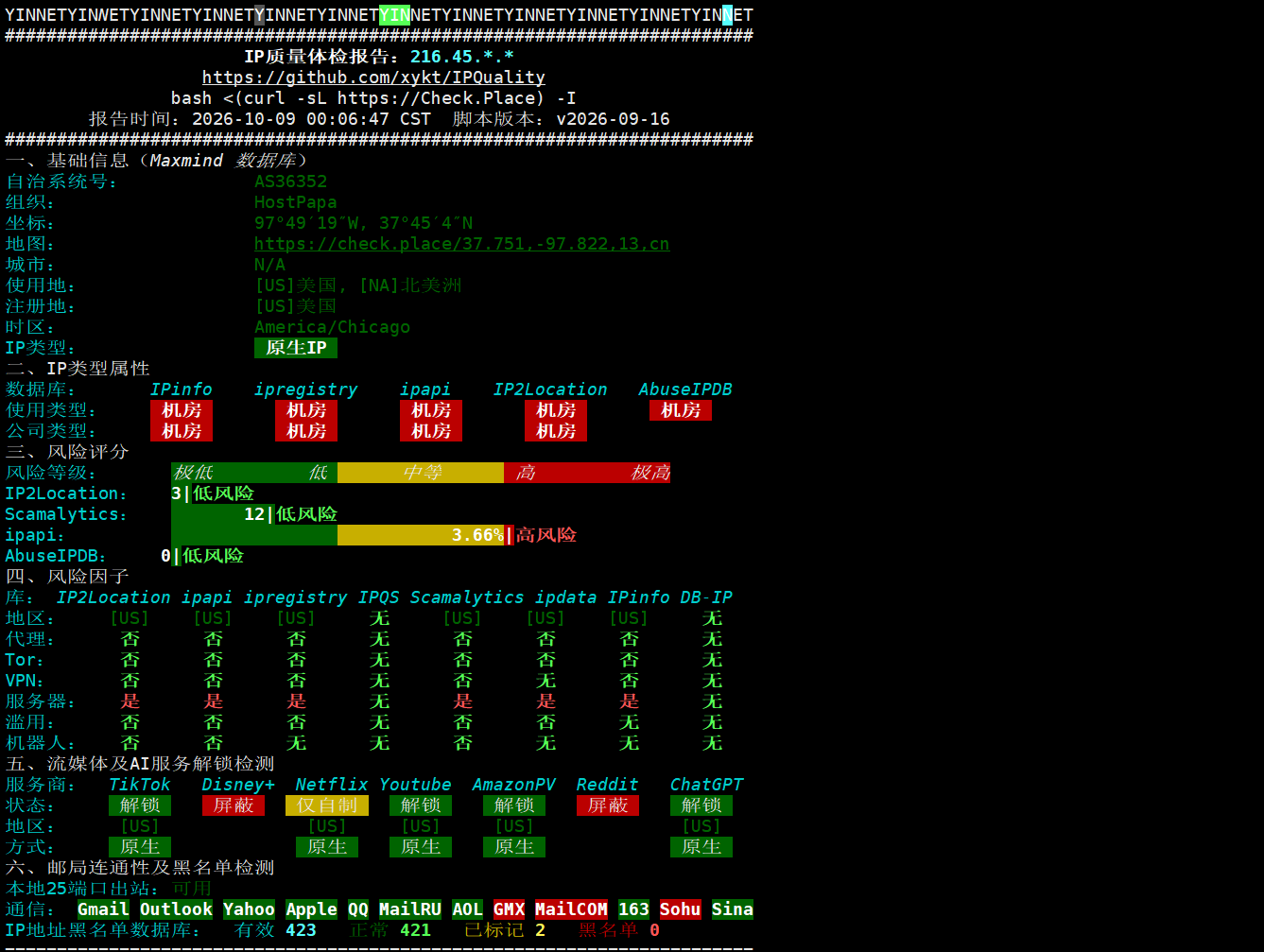
Task: Click the red GMX badge
Action: [509, 909]
